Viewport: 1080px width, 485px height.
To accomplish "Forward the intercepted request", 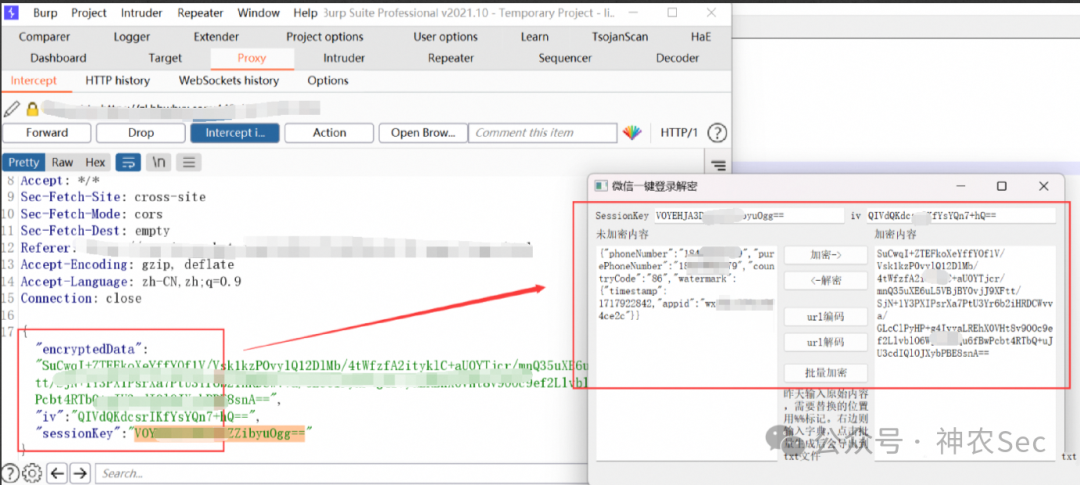I will tap(47, 133).
